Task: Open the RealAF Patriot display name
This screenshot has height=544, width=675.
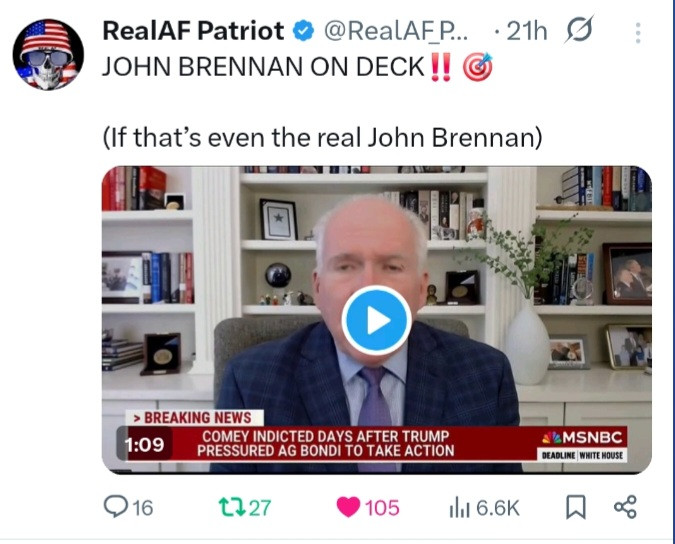Action: pos(193,31)
